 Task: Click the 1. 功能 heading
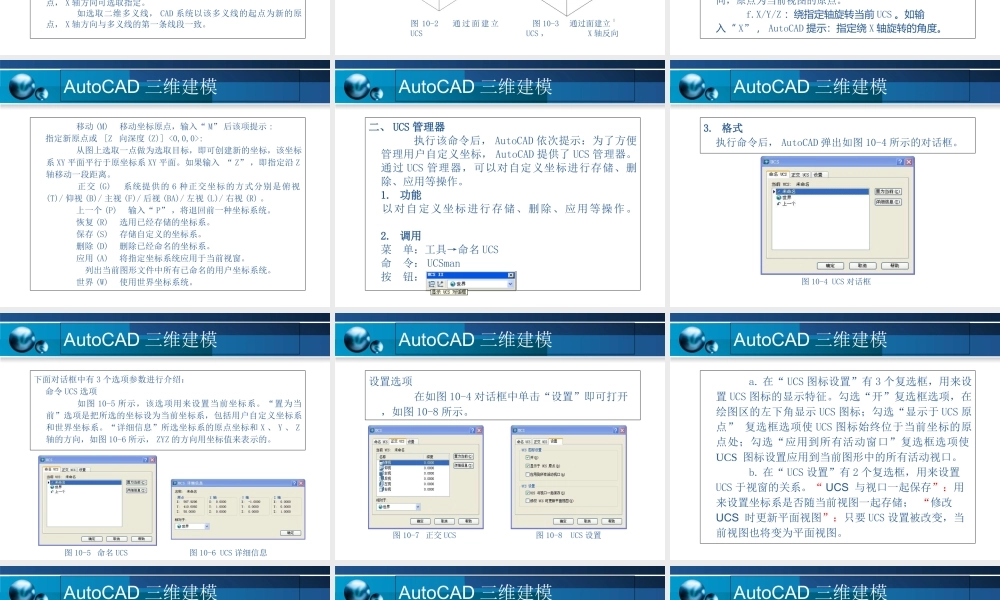click(401, 195)
